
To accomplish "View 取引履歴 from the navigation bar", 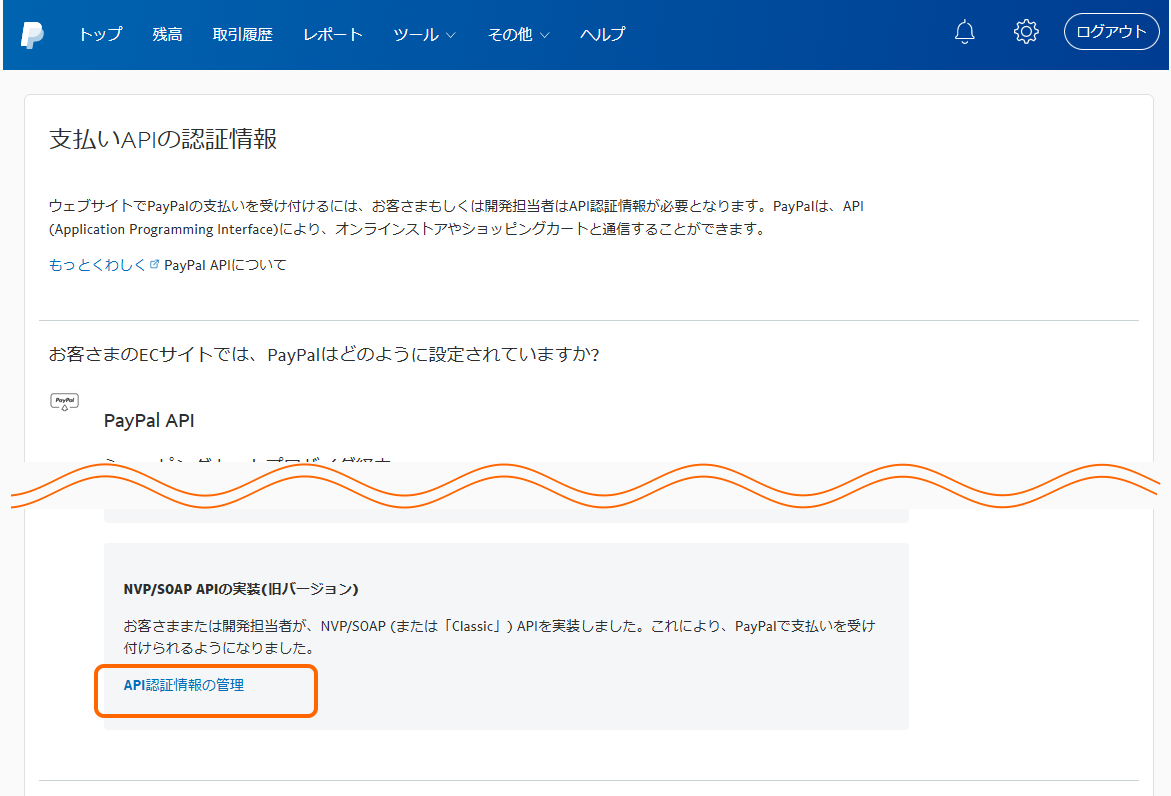I will tap(242, 34).
